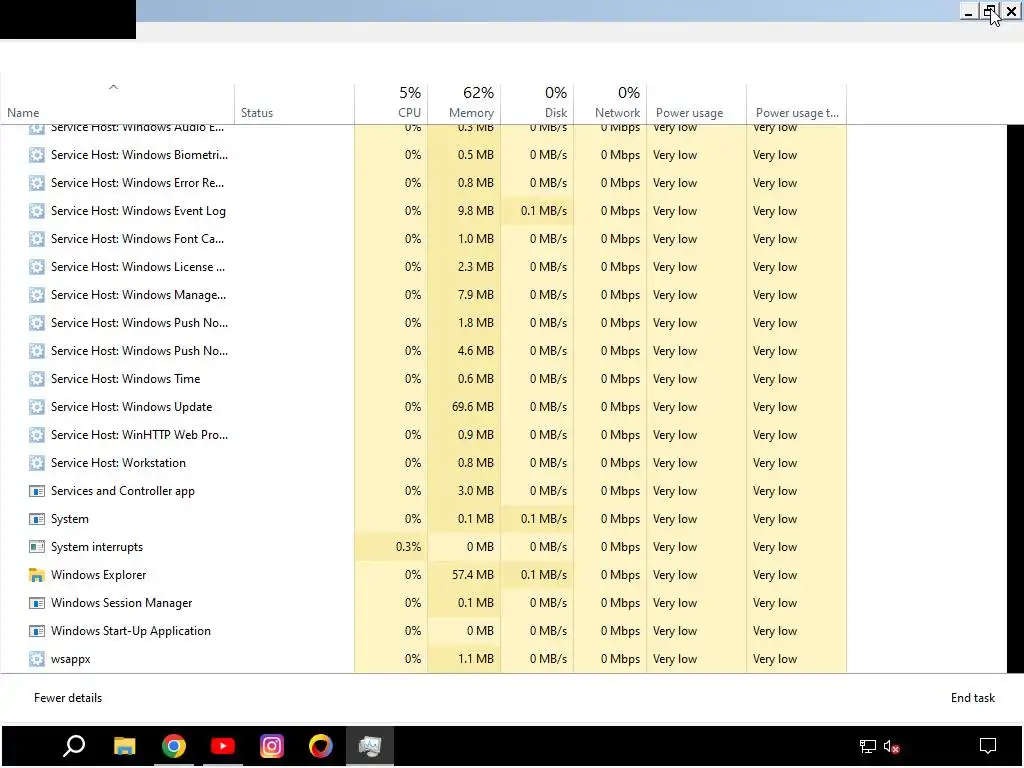Click gear icon beside Service Host: Workstation
This screenshot has width=1024, height=768.
[37, 463]
